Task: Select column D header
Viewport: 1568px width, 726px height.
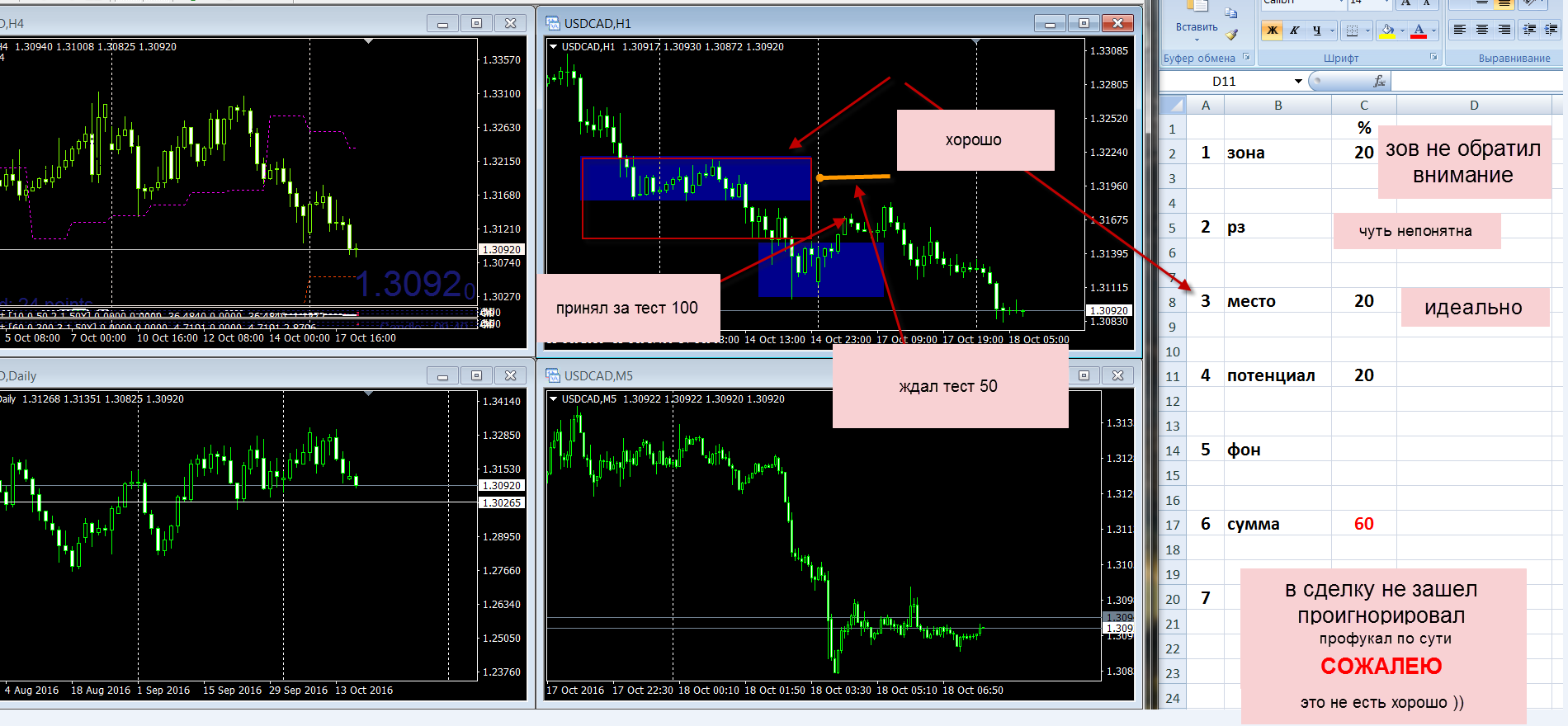Action: tap(1474, 105)
